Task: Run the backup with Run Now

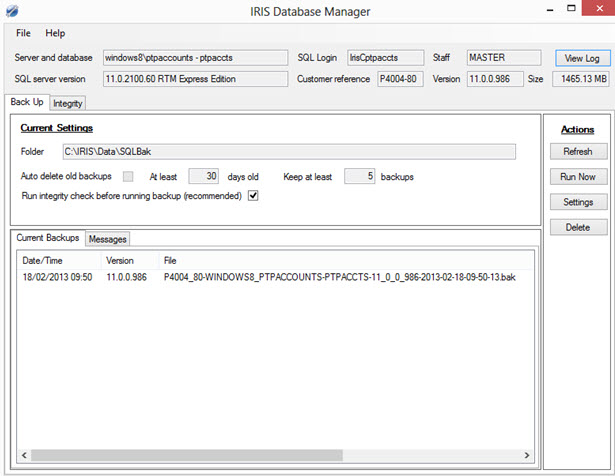Action: pyautogui.click(x=578, y=177)
